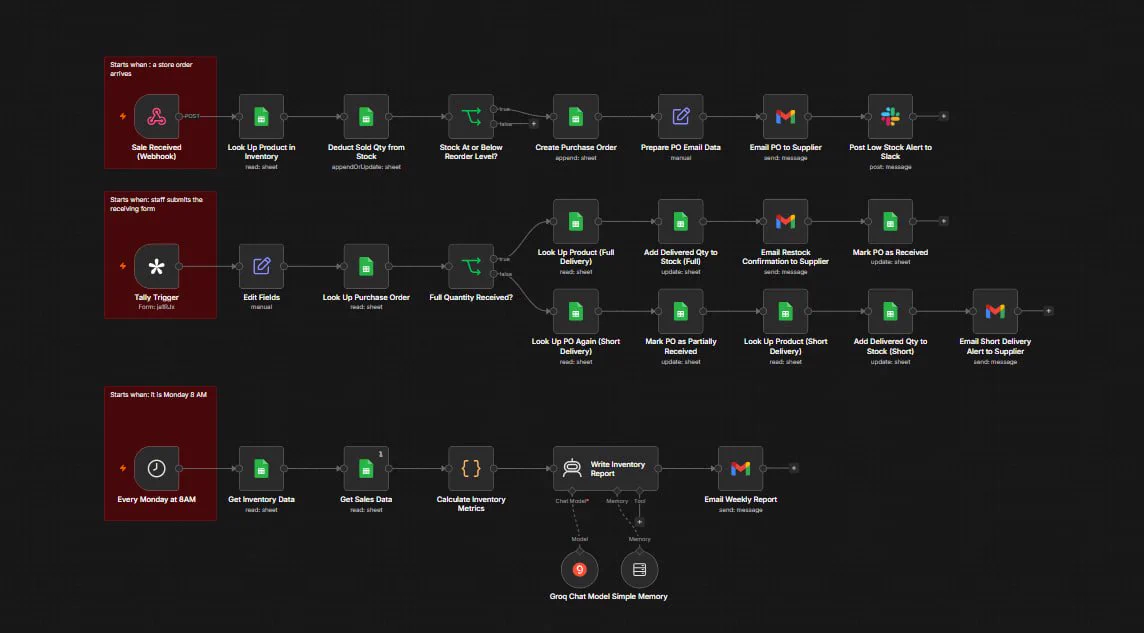
Task: Open Deduct Sold Qty from Stock node
Action: [x=366, y=117]
